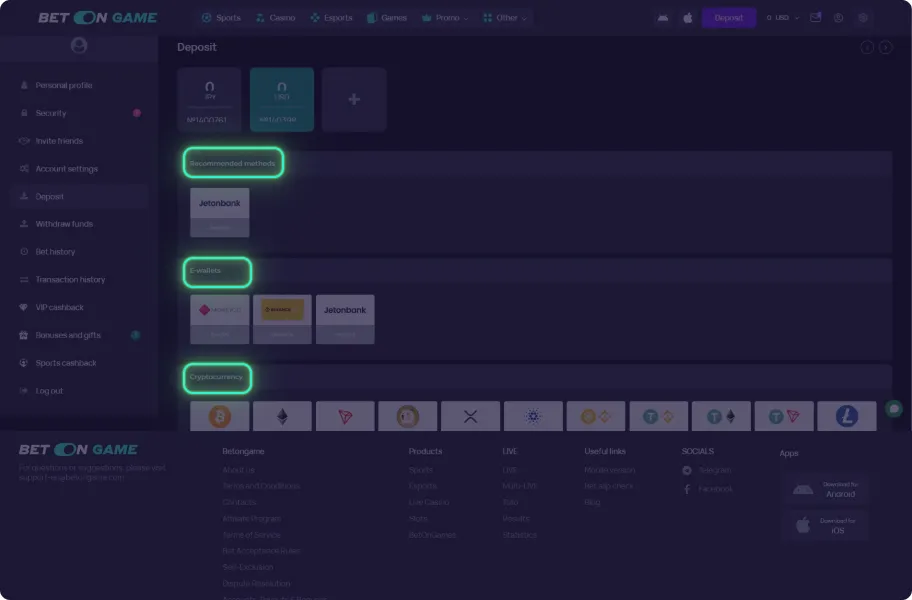Click the Apple app icon in header
The width and height of the screenshot is (912, 600).
[687, 18]
